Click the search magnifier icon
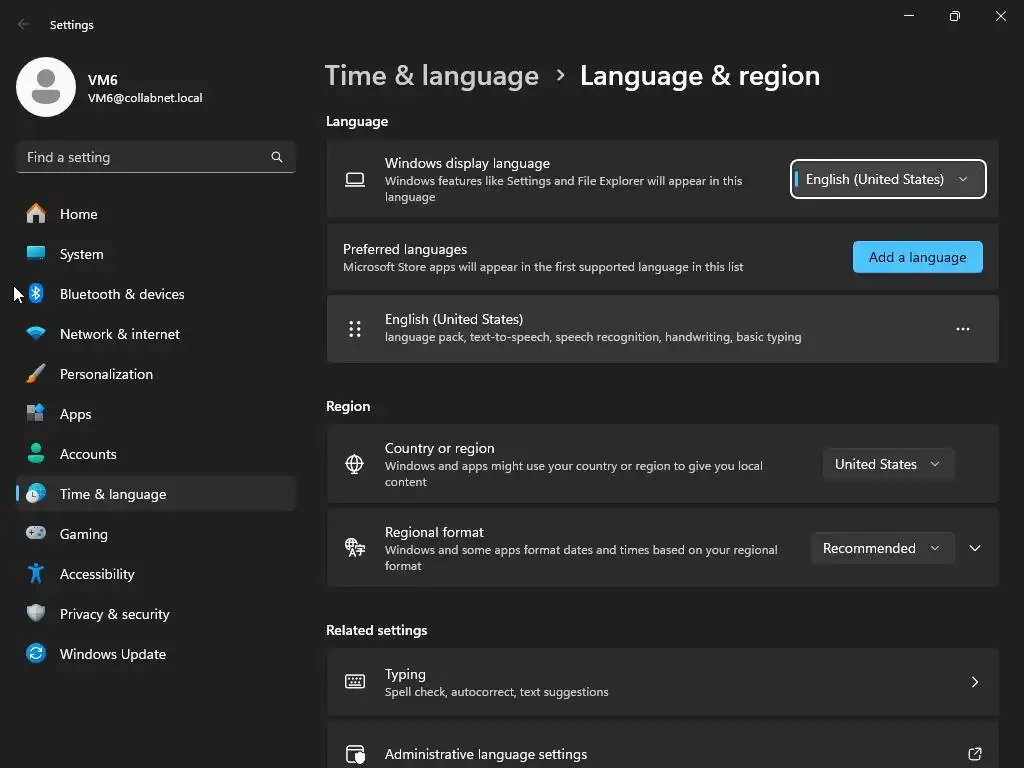Viewport: 1024px width, 768px height. (x=277, y=157)
